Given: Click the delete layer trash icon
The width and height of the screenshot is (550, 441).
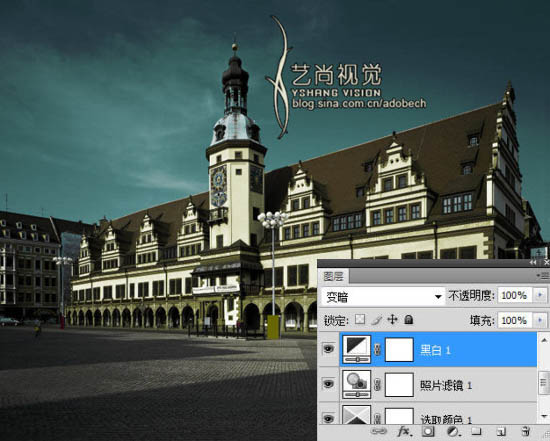Looking at the screenshot, I should (525, 431).
